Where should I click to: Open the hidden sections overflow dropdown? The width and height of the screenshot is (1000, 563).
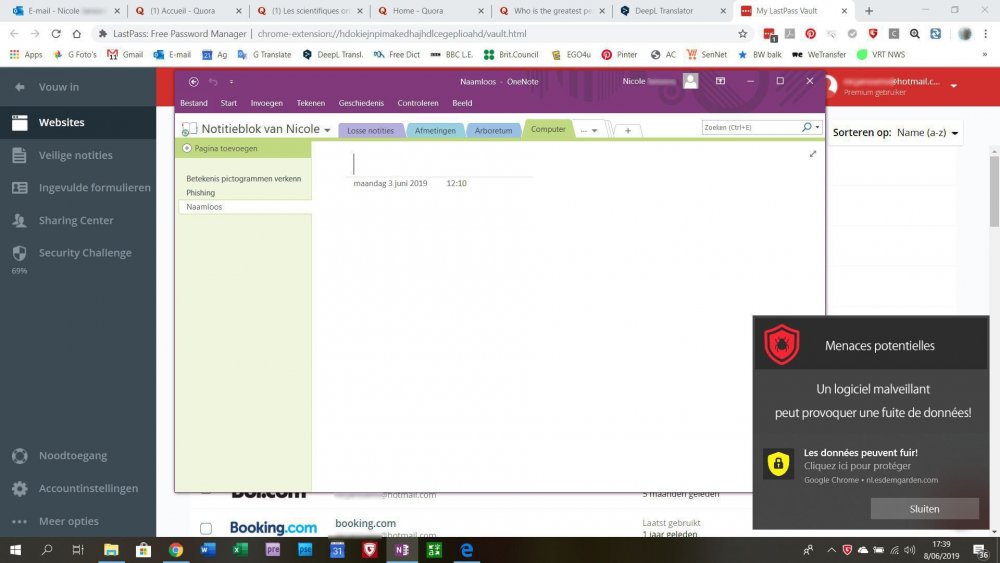(588, 131)
